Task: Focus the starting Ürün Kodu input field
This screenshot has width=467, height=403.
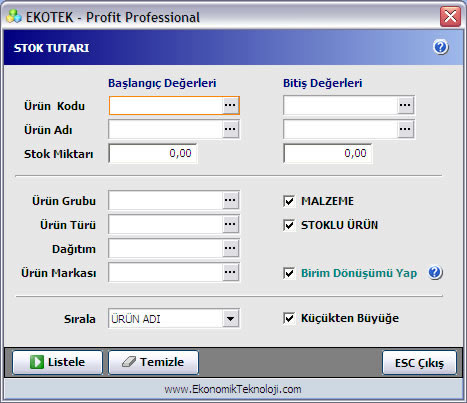Action: (x=166, y=105)
